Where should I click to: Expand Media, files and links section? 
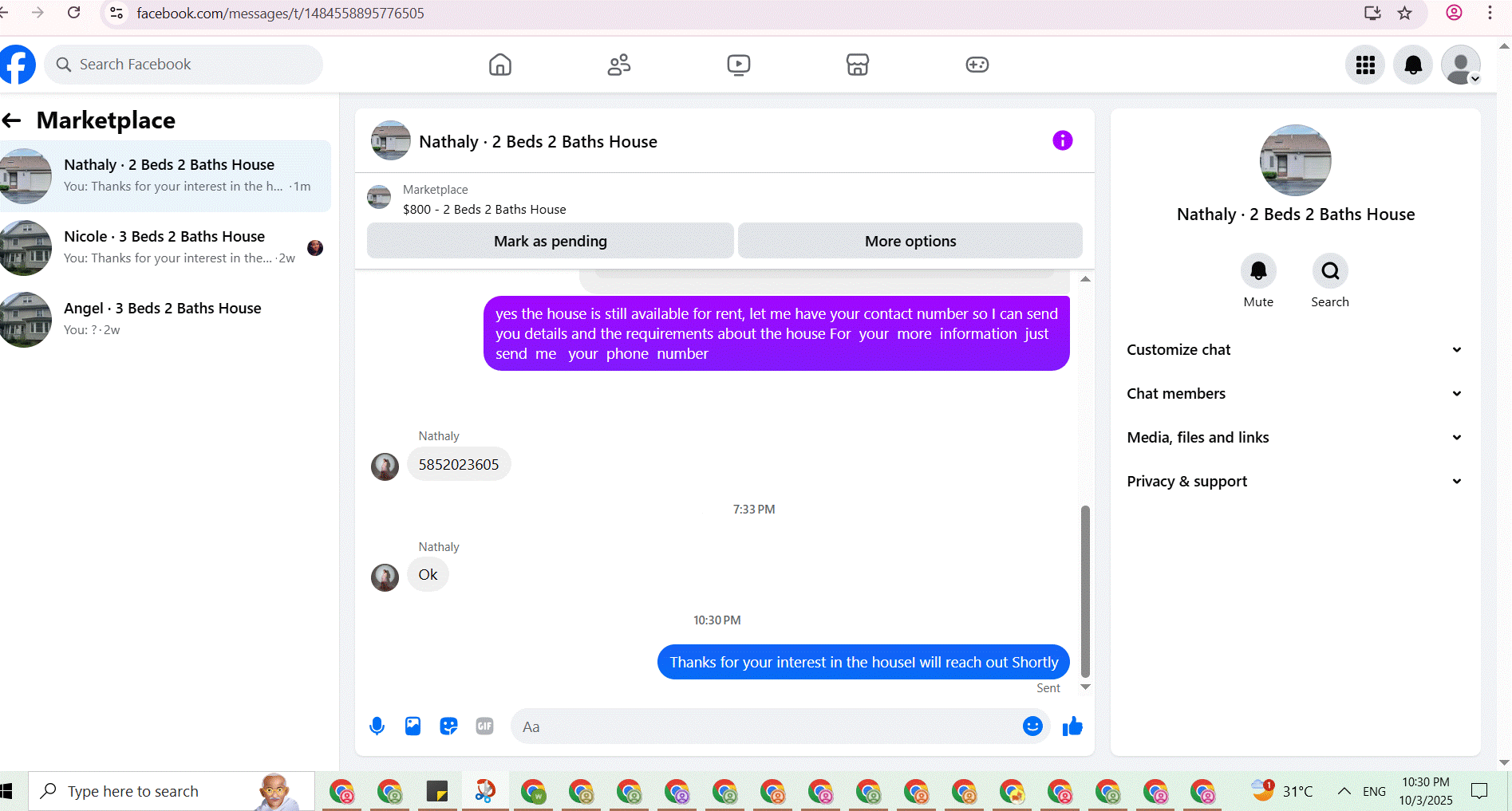[1294, 438]
